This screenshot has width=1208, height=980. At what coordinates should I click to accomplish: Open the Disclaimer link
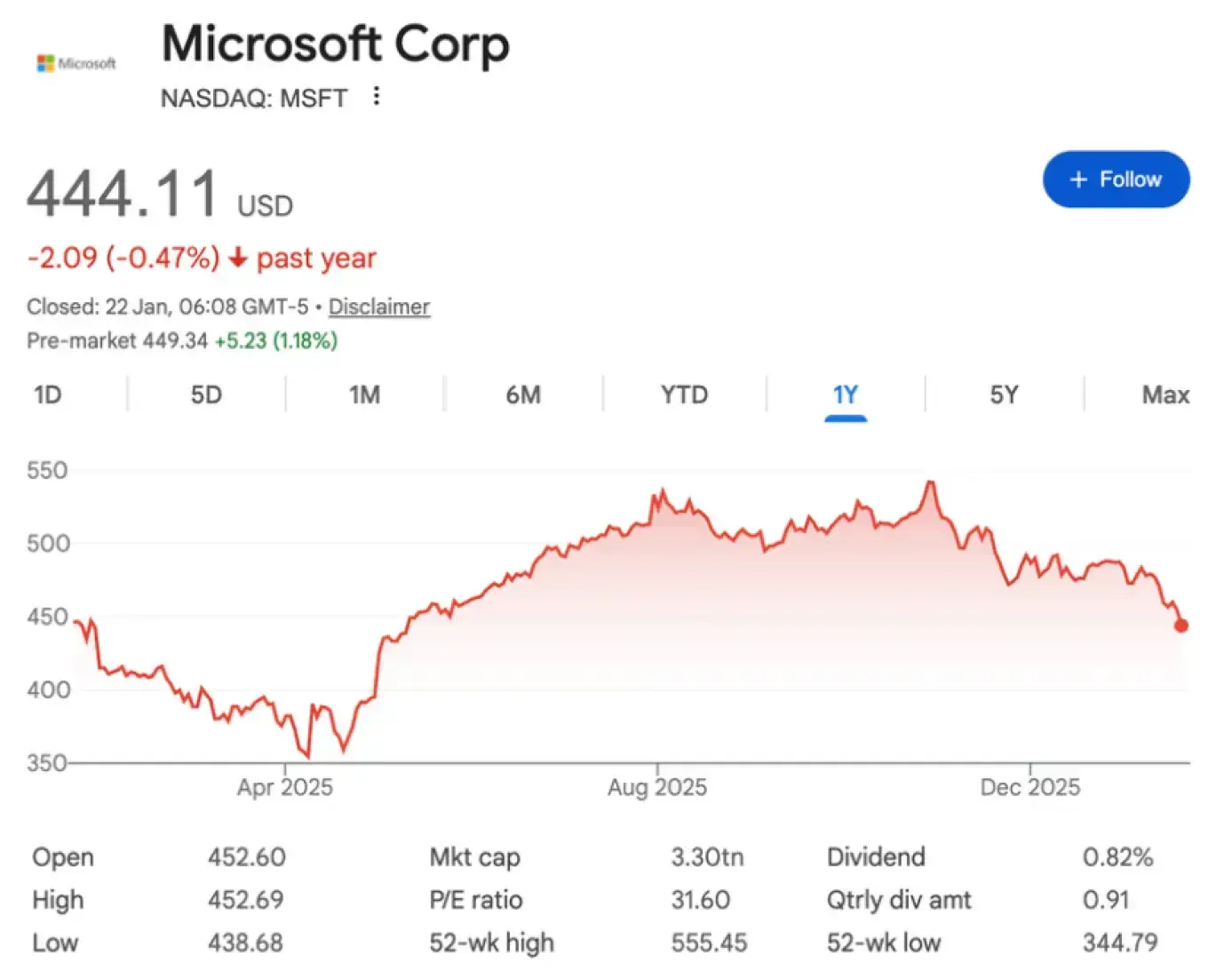pos(379,307)
